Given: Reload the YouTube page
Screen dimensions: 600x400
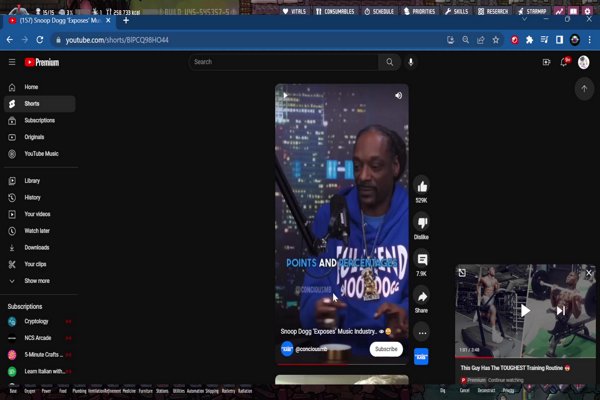Looking at the screenshot, I should 40,40.
